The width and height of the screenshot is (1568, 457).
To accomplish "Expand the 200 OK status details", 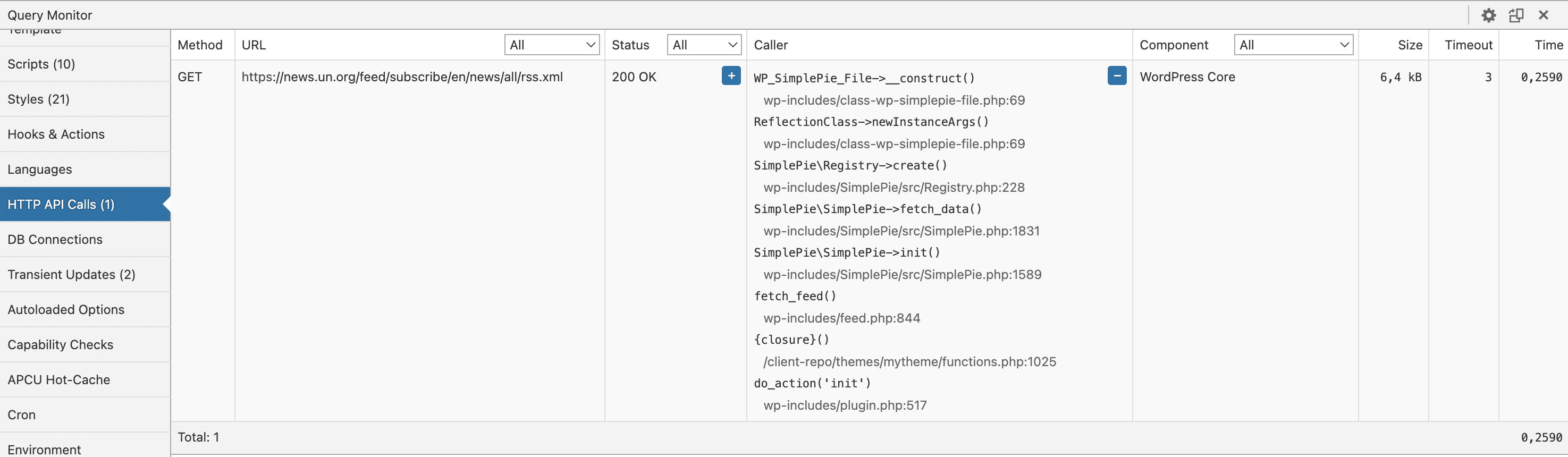I will 730,76.
